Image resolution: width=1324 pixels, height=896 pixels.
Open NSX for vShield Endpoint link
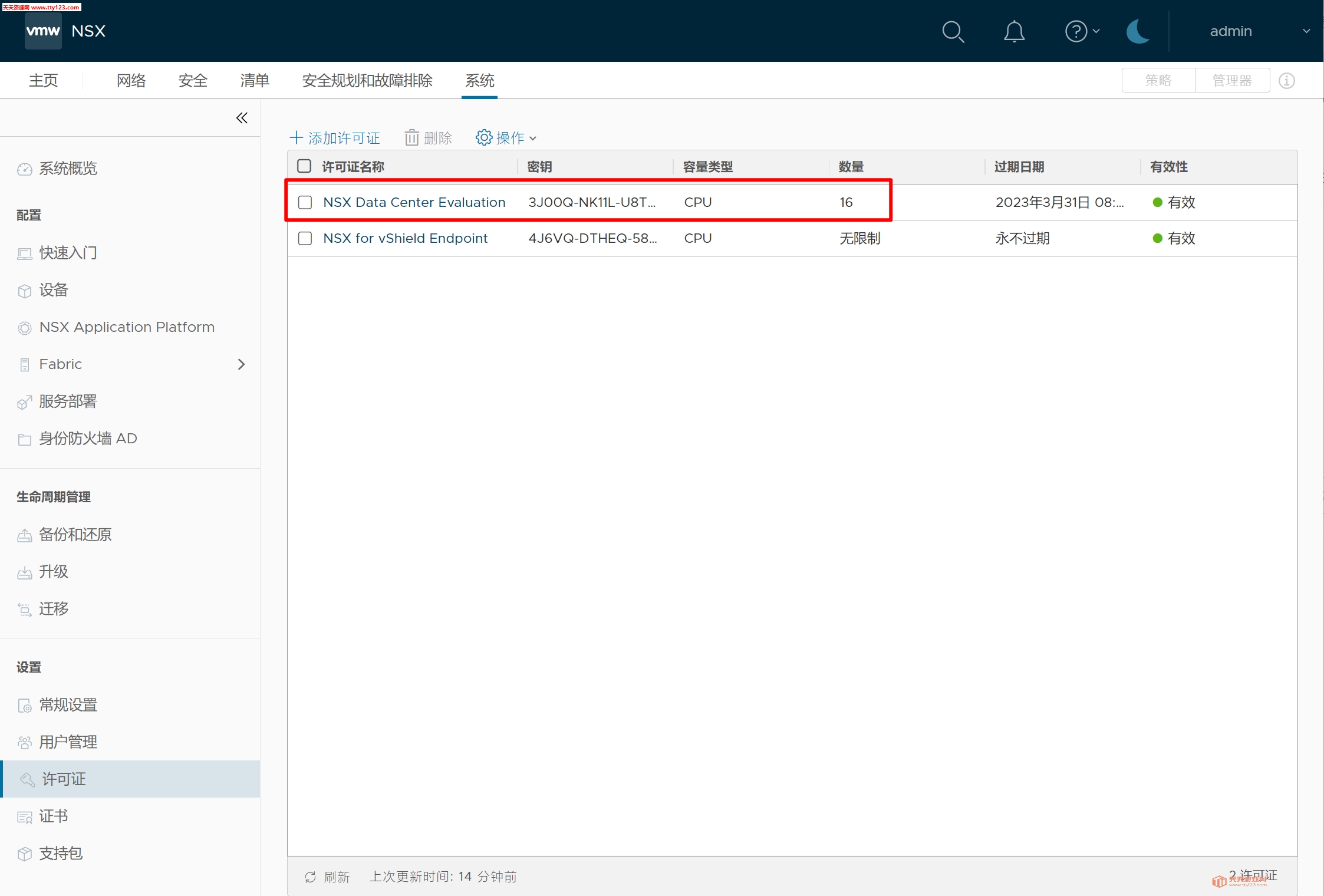tap(406, 238)
